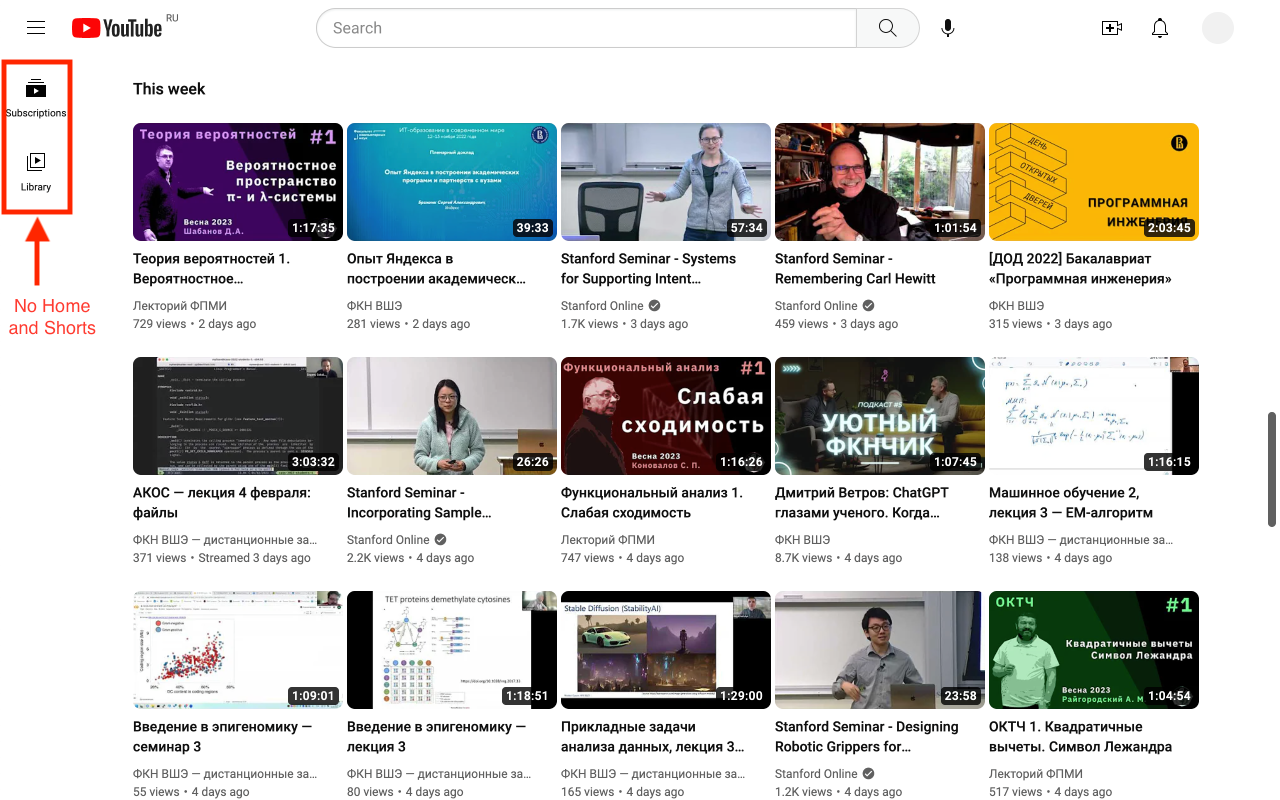Open title Stanford Seminar - Designing Robotic Grippers
Screen dimensions: 1280x800
coord(867,736)
